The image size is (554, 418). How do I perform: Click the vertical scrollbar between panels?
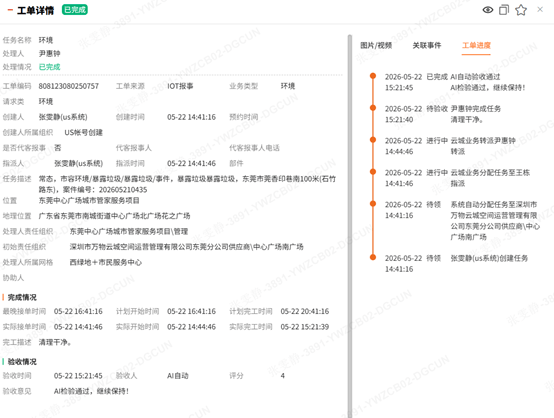(350, 226)
